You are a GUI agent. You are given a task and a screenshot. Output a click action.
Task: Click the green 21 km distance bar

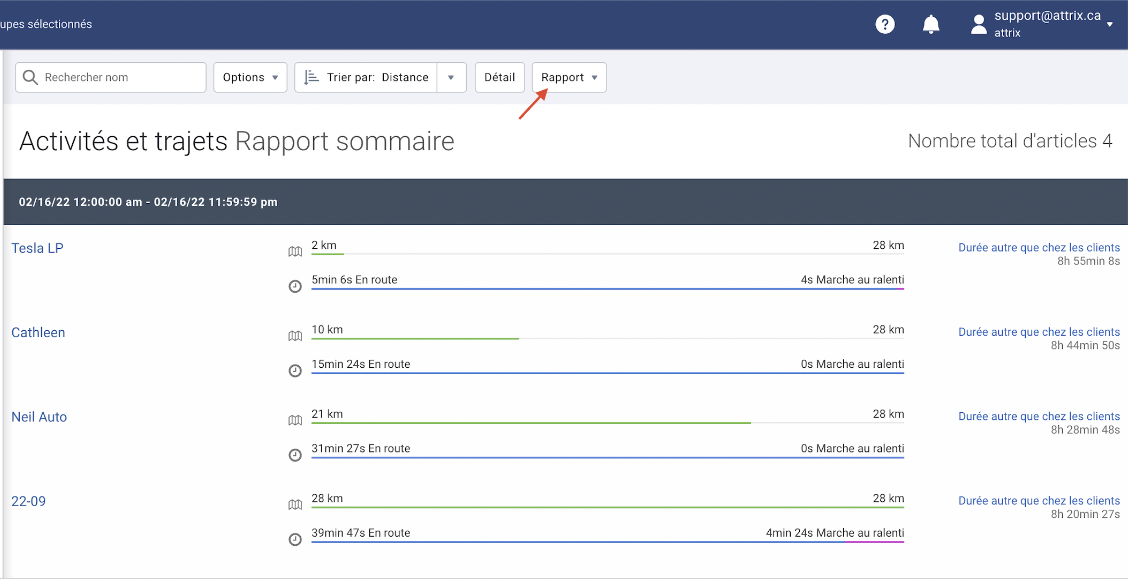tap(531, 423)
